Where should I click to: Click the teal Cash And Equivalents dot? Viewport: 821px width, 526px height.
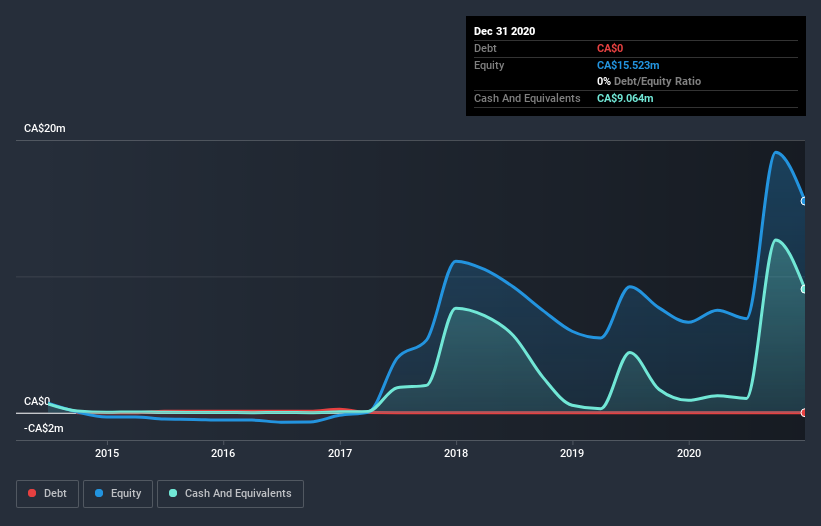(x=173, y=493)
